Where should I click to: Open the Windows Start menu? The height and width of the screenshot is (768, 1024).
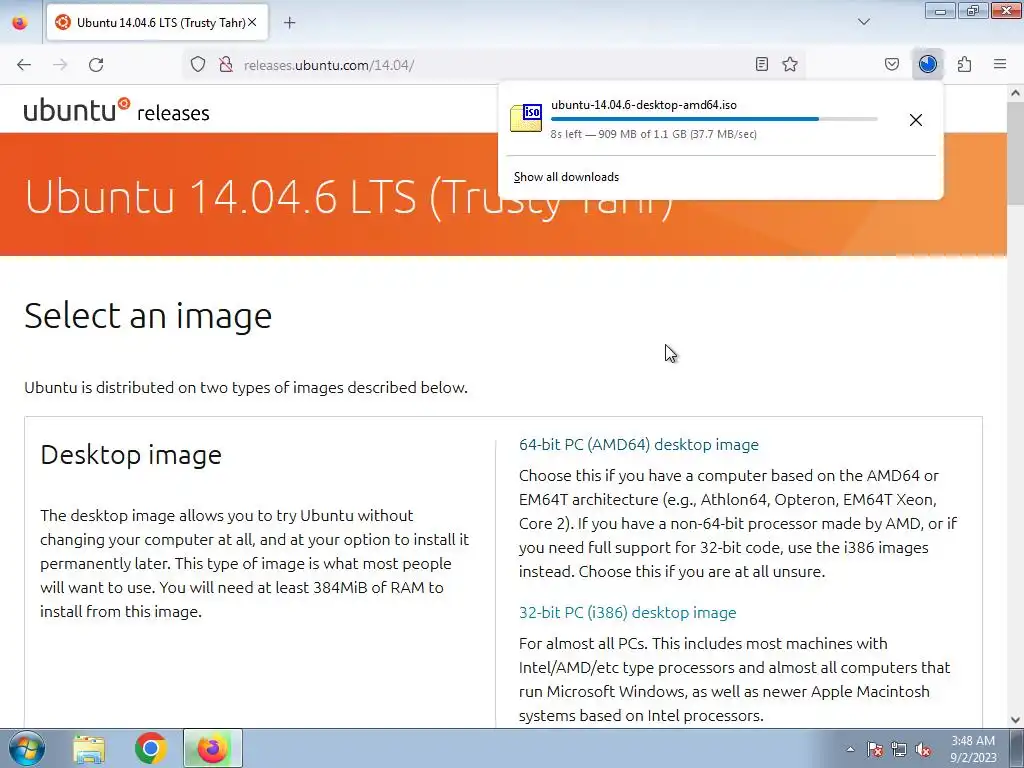click(x=27, y=748)
